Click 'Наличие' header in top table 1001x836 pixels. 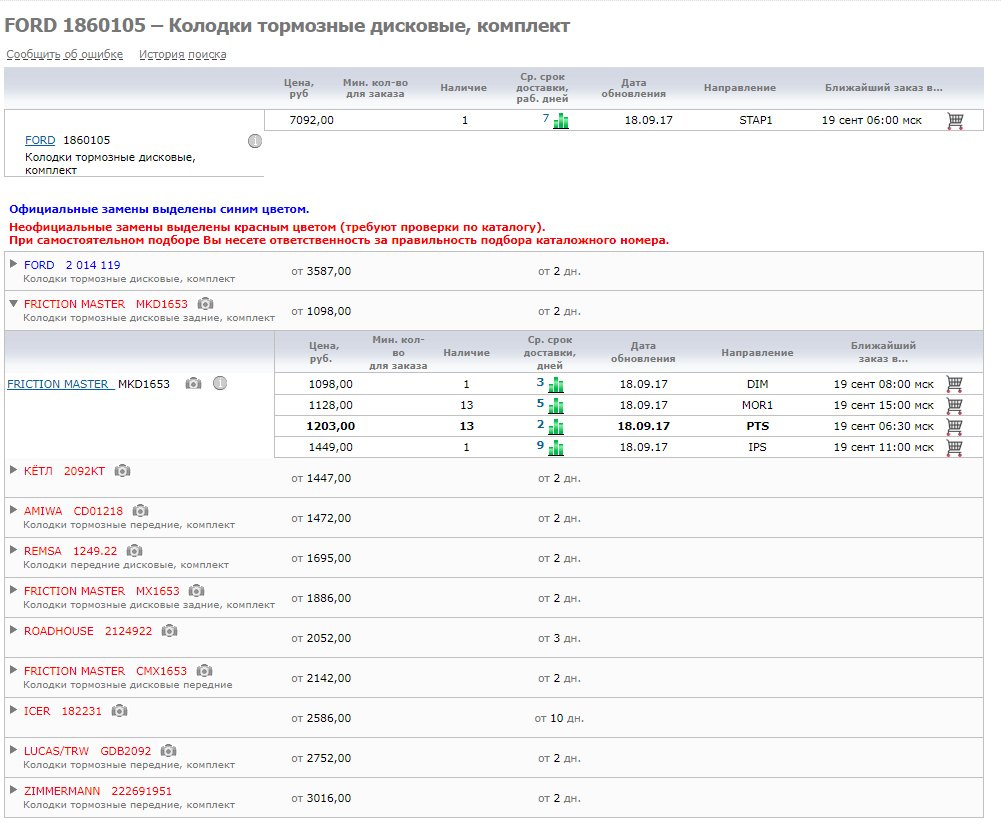[x=463, y=88]
